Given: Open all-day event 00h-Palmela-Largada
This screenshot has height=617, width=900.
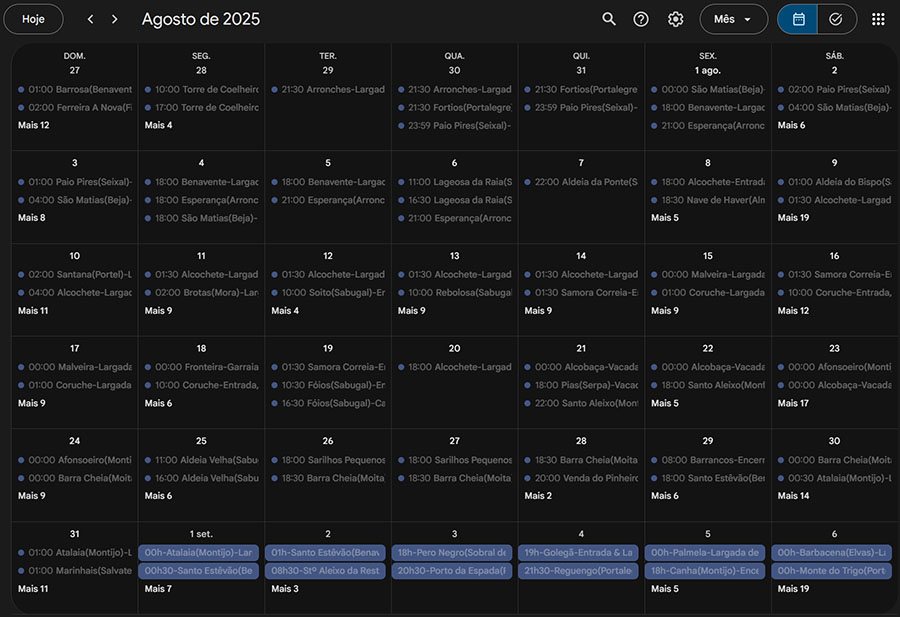Looking at the screenshot, I should [x=705, y=552].
